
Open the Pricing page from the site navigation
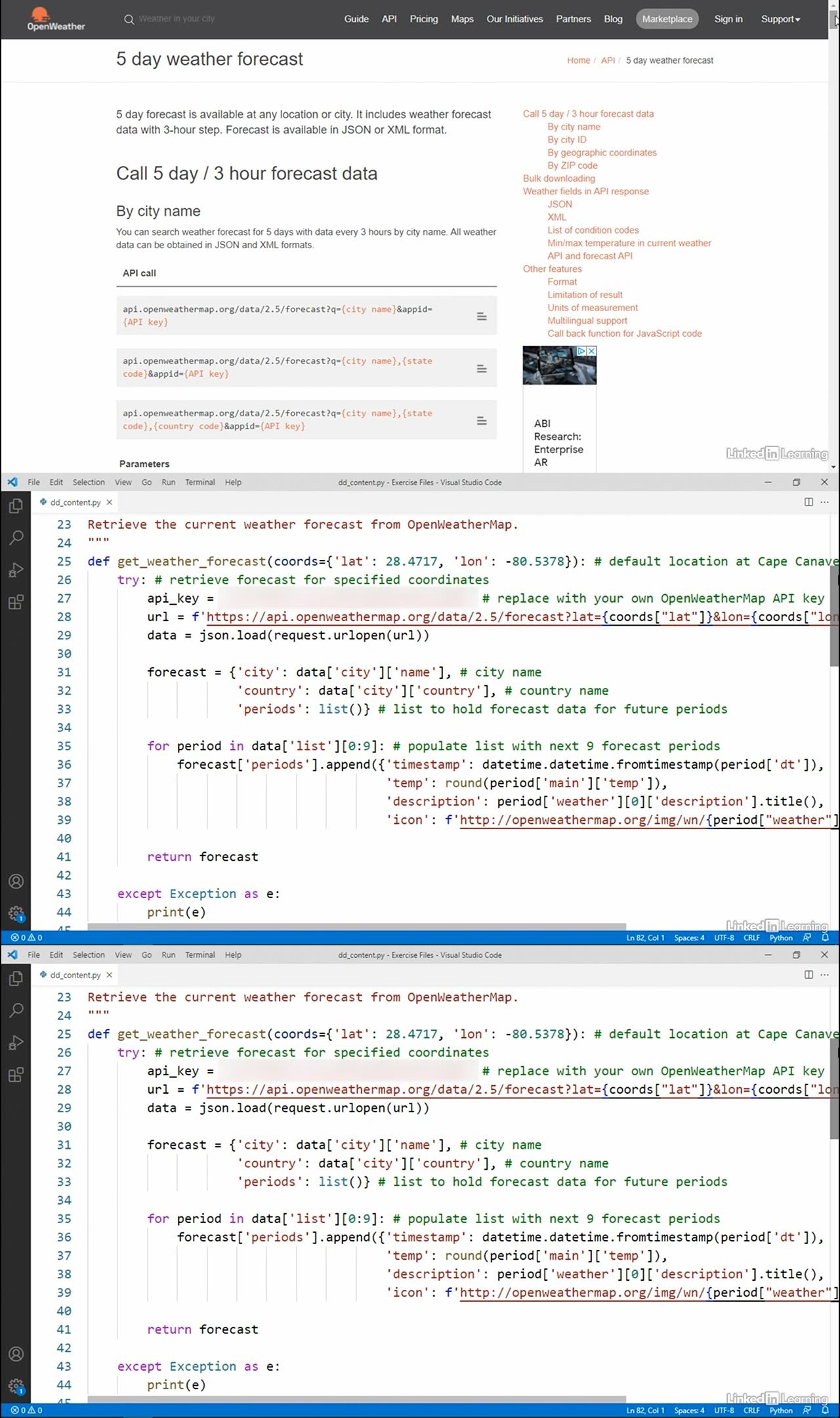(423, 19)
